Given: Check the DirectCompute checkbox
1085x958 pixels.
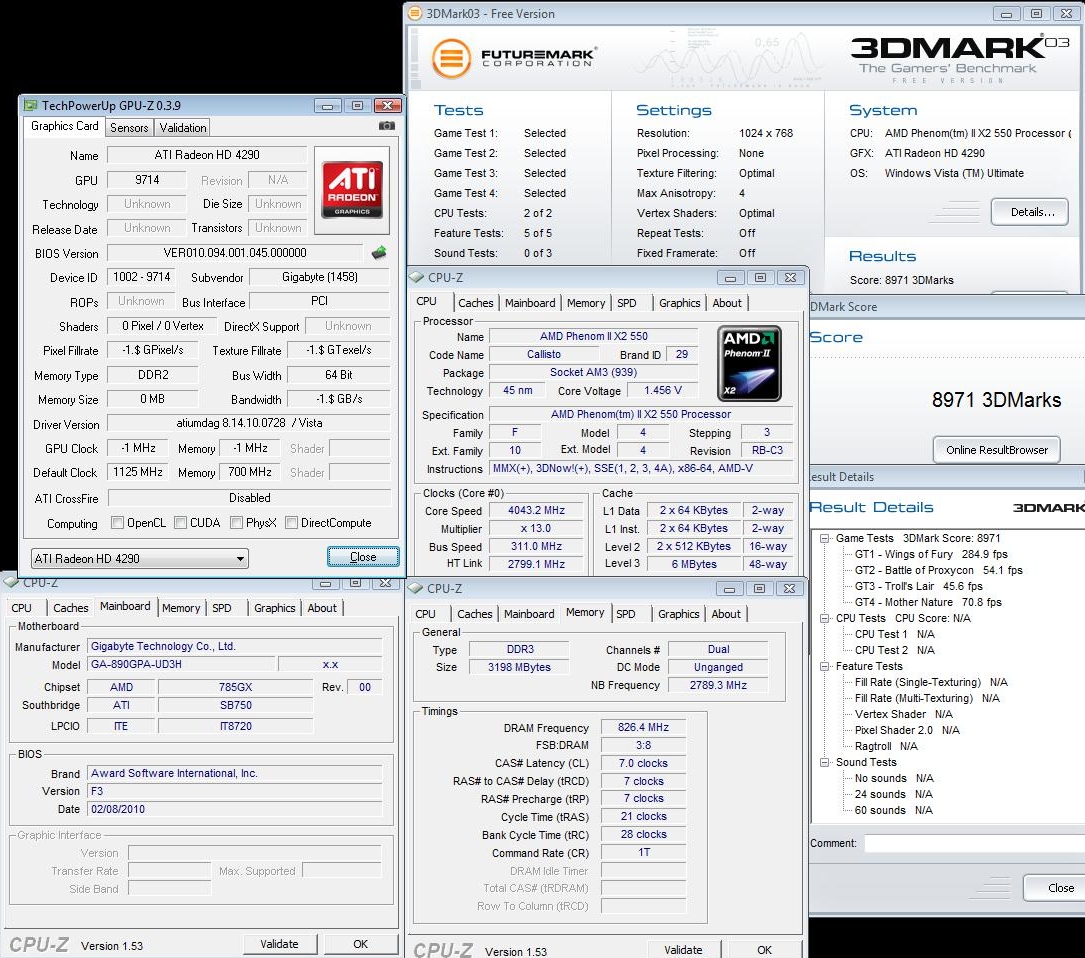Looking at the screenshot, I should pos(291,523).
